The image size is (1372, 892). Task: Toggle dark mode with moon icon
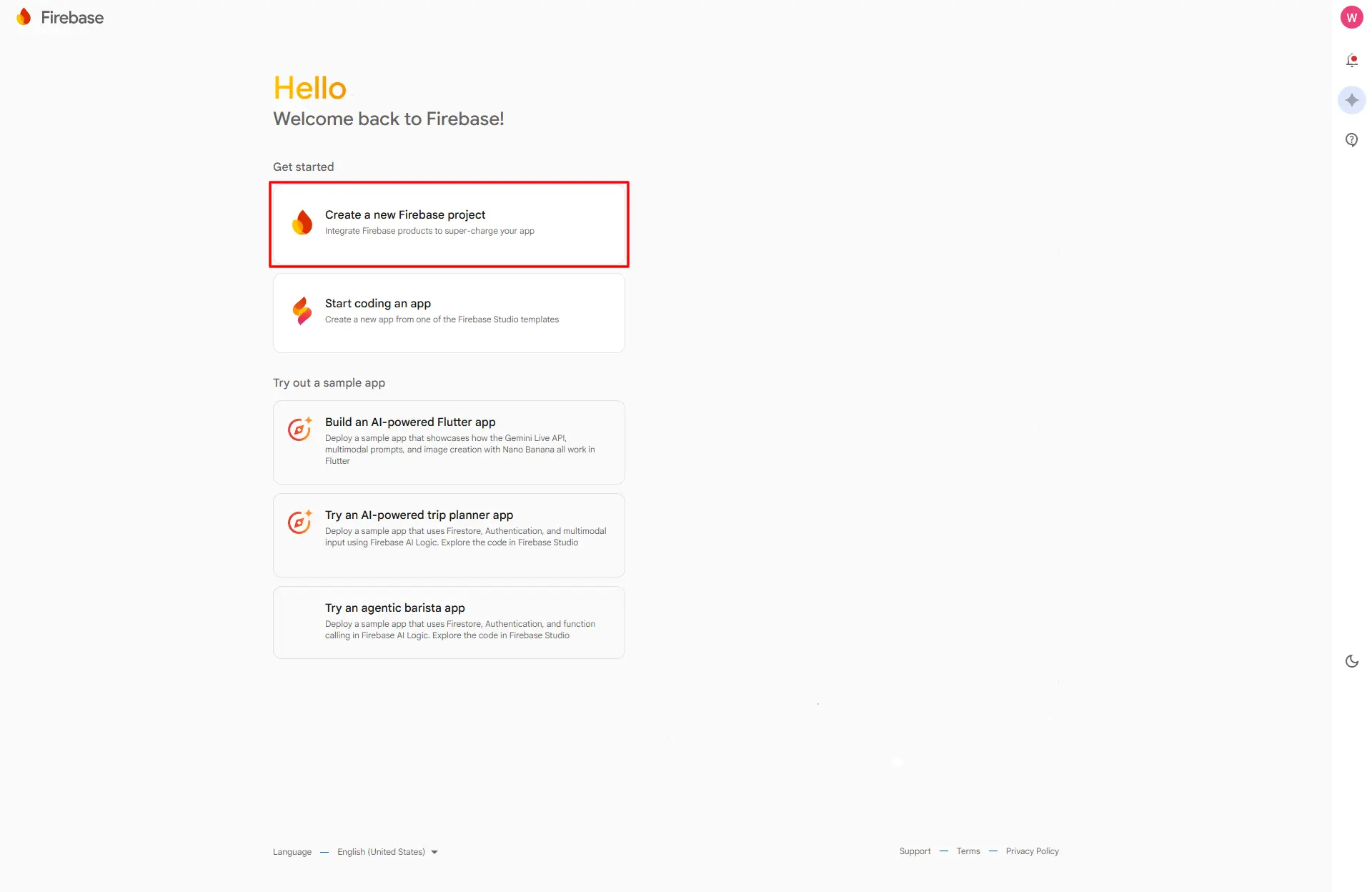1351,661
